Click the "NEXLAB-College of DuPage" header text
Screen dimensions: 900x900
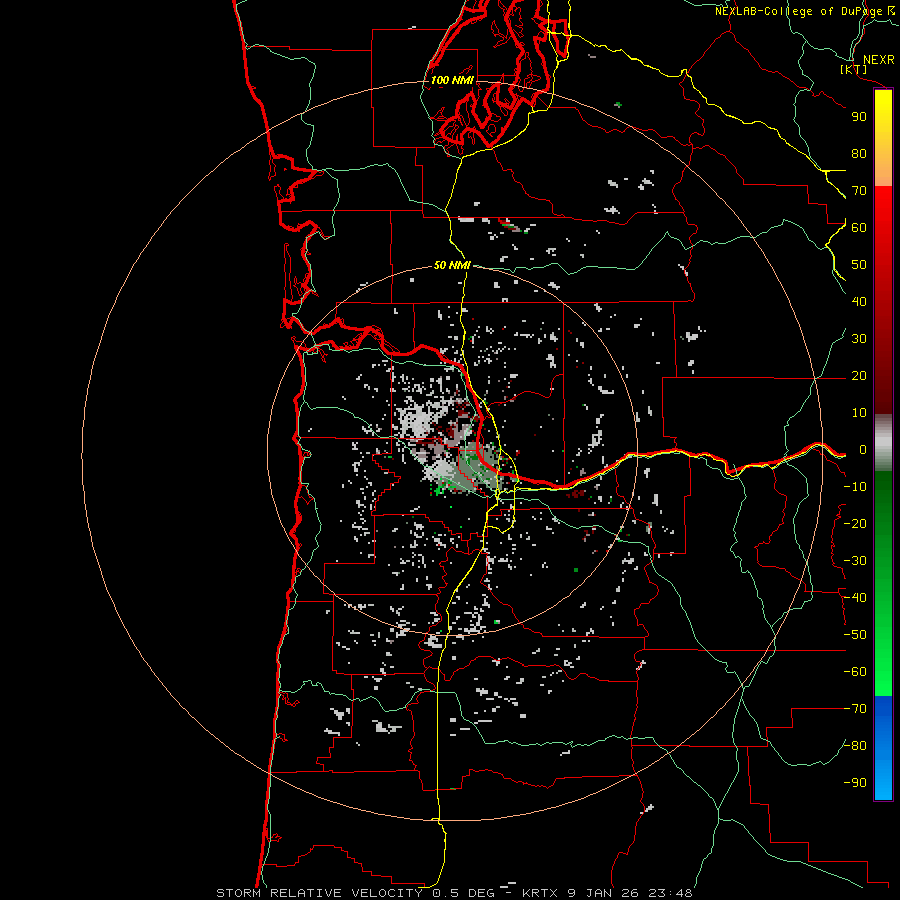pyautogui.click(x=799, y=11)
